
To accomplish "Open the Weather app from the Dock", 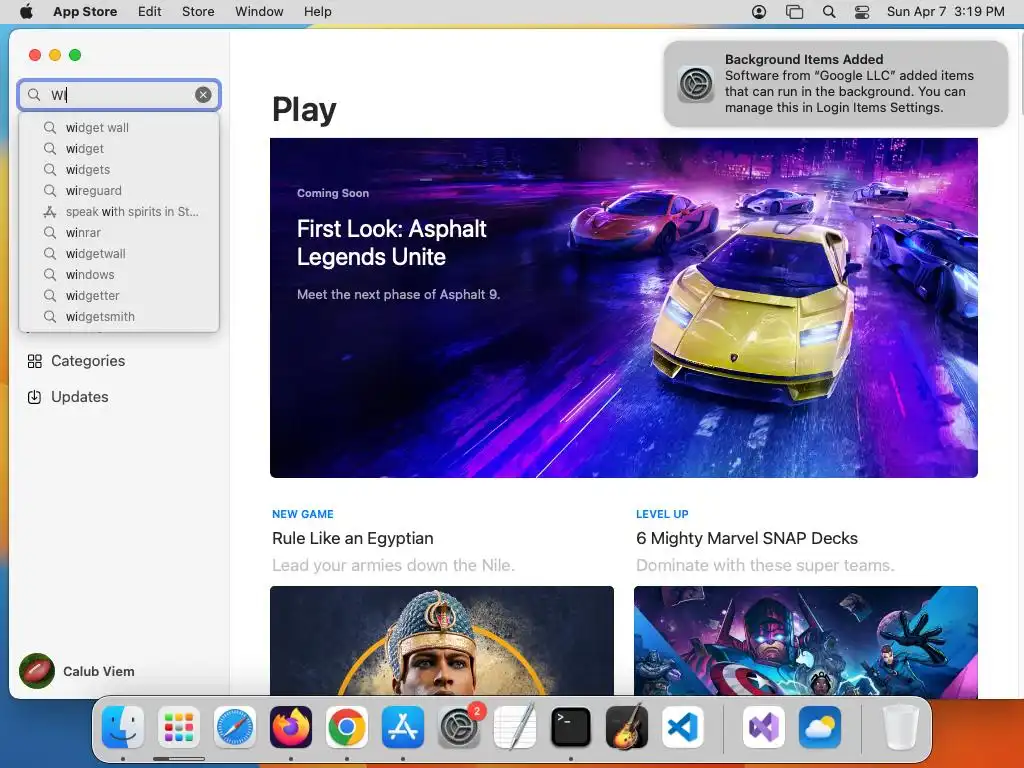I will coord(820,727).
